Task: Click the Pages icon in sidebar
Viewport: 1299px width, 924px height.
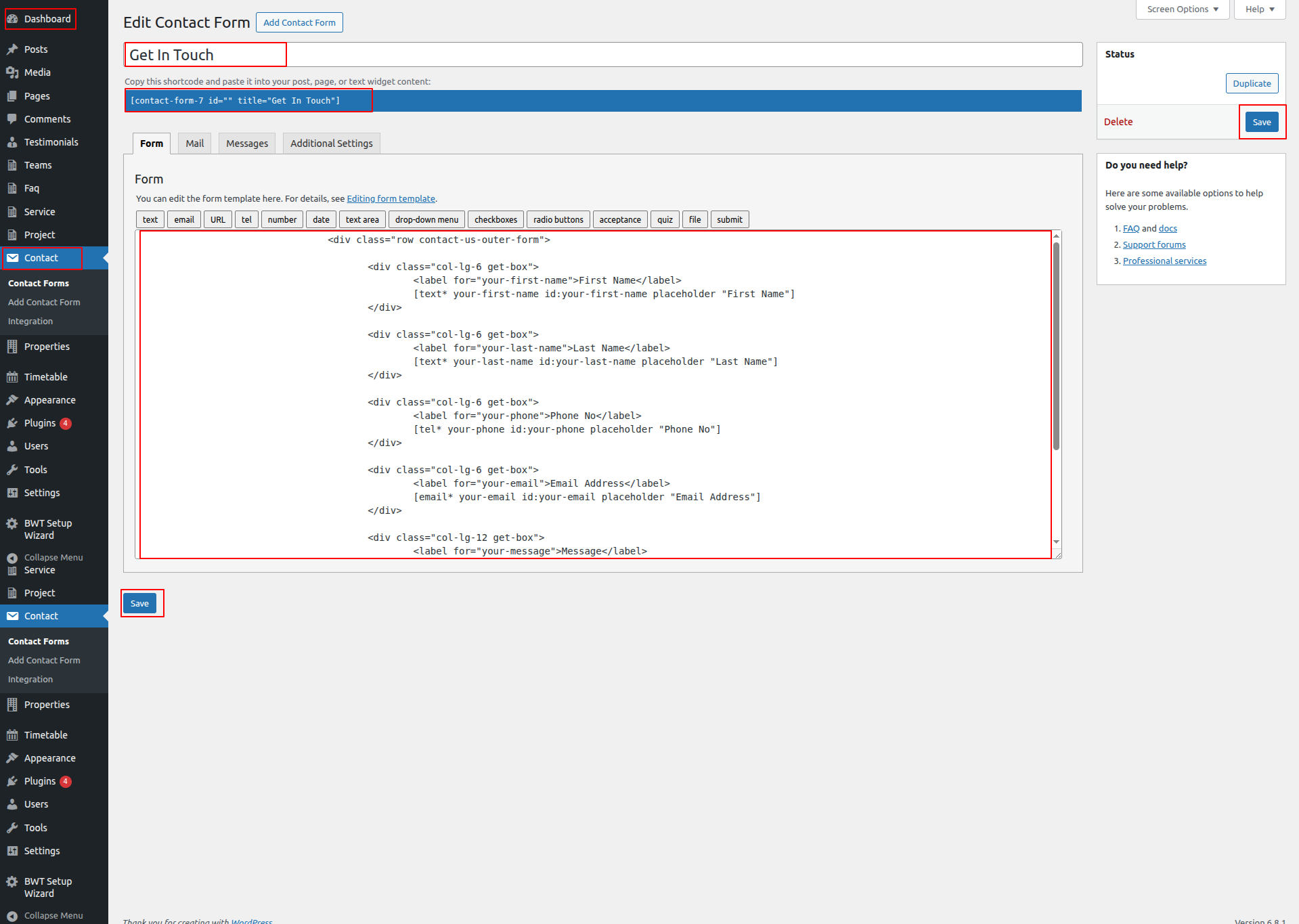Action: tap(12, 96)
